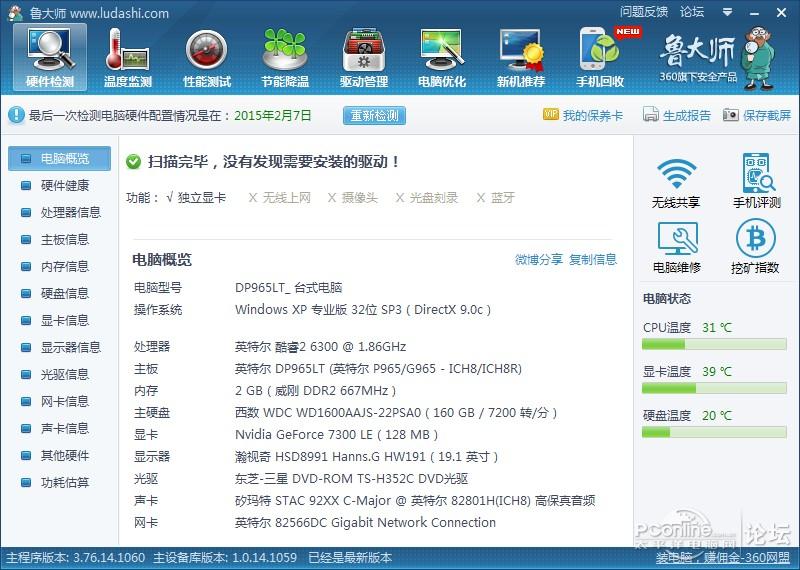The width and height of the screenshot is (800, 570).
Task: Open the 问题反馈 feedback link
Action: pyautogui.click(x=644, y=12)
